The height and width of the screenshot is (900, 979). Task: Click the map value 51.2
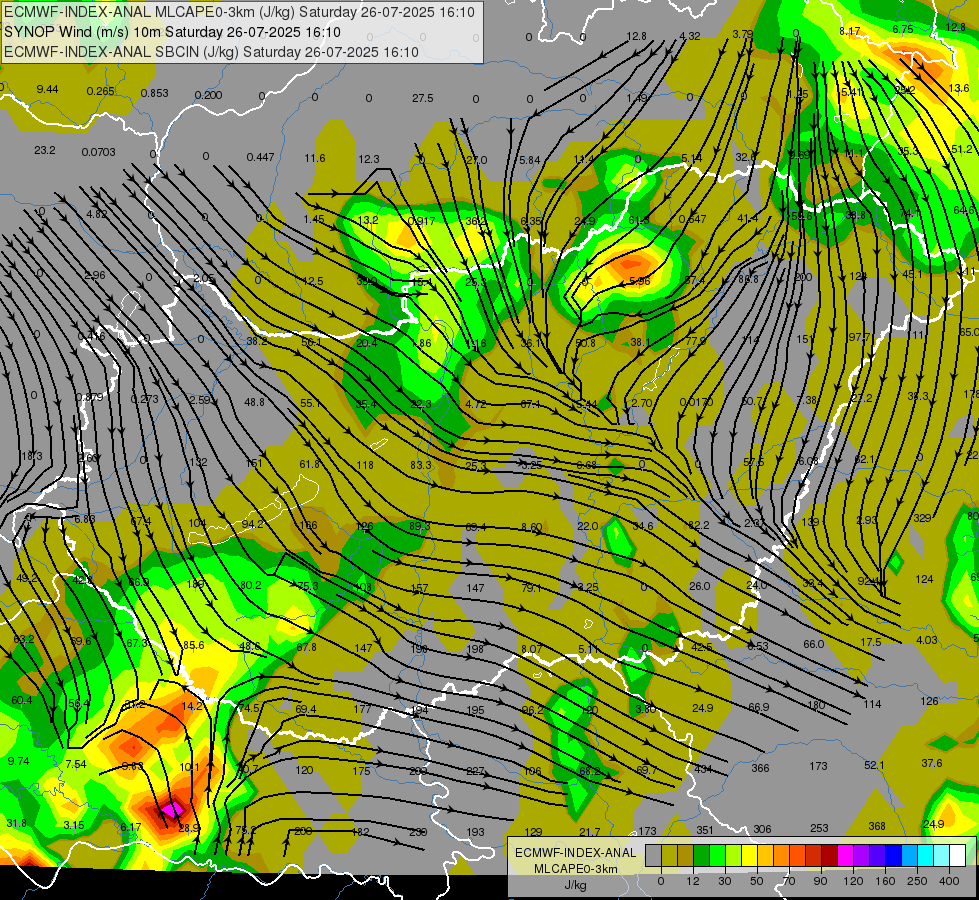[x=962, y=149]
